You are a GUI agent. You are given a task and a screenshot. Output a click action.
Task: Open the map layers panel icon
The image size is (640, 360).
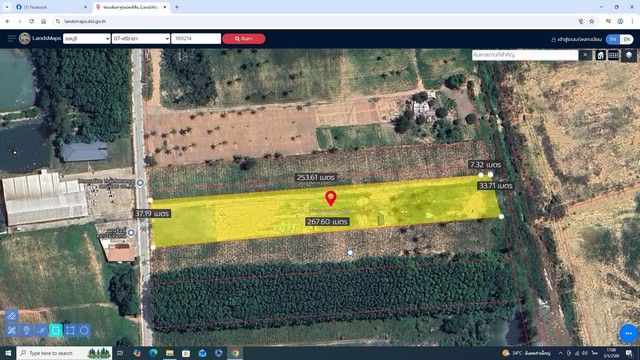click(x=629, y=55)
